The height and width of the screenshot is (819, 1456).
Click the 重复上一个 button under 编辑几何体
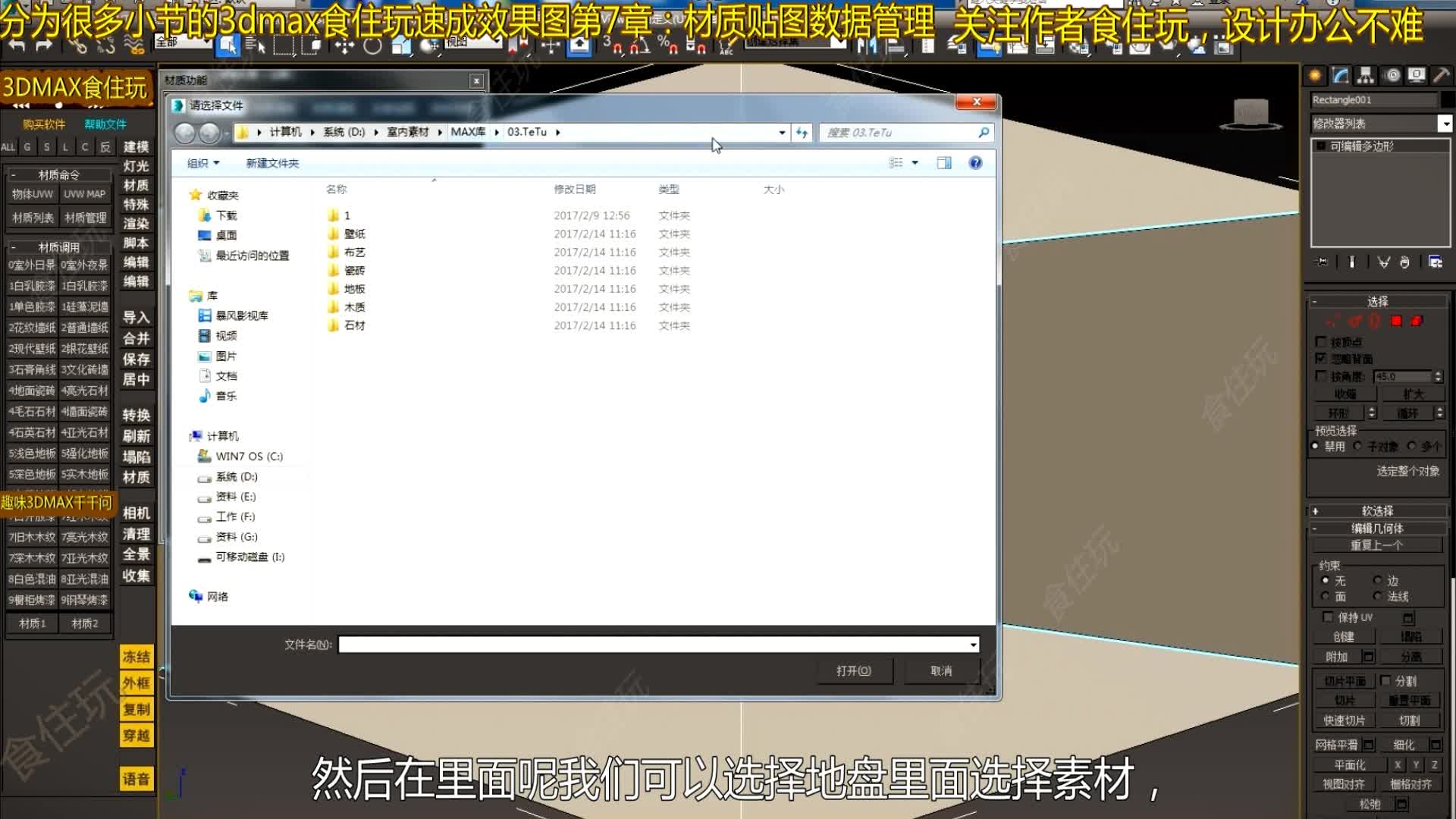(x=1378, y=544)
